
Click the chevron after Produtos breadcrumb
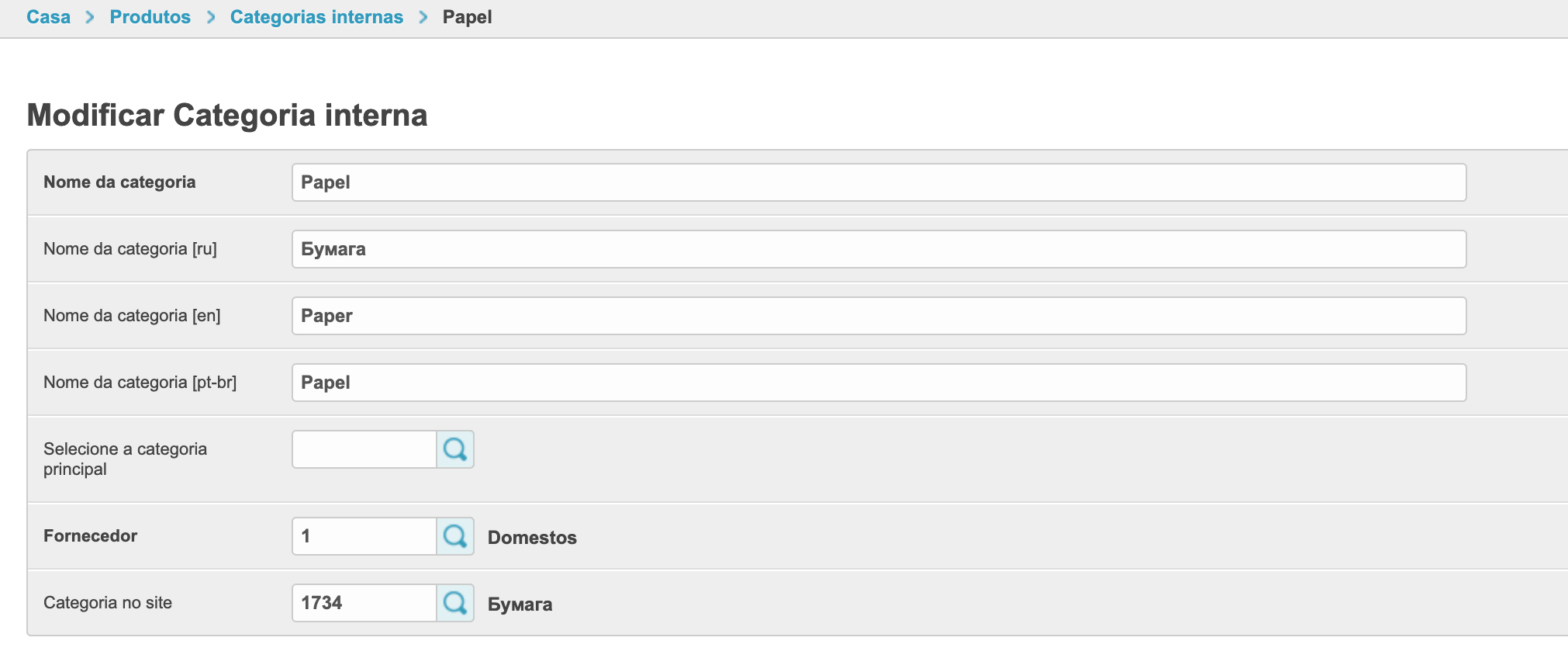click(210, 17)
